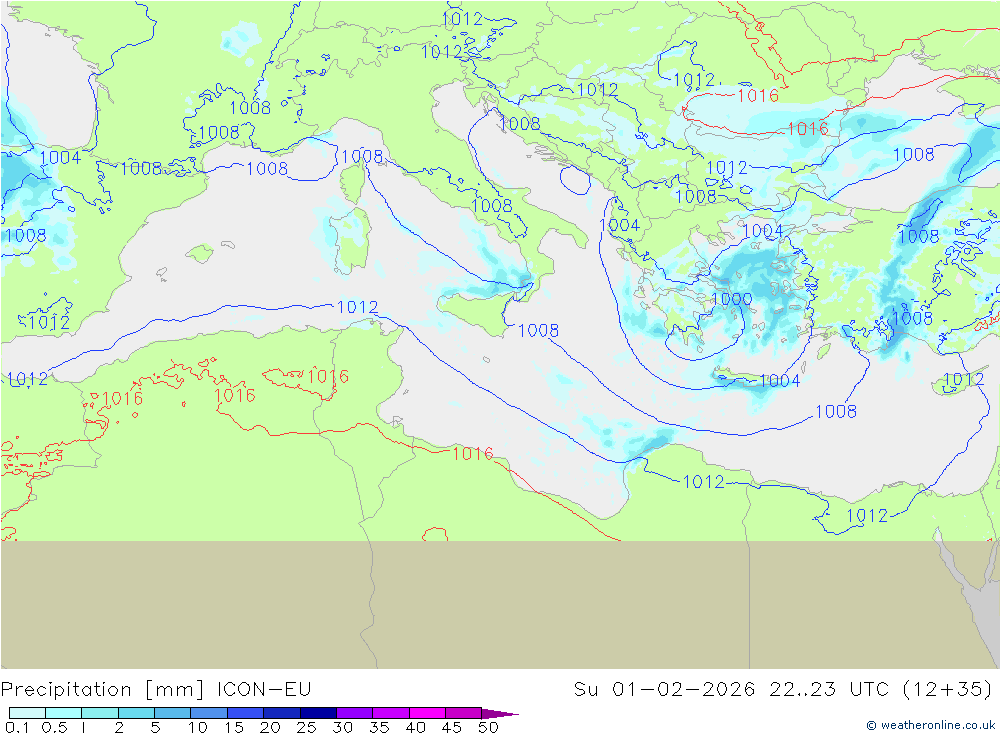The height and width of the screenshot is (733, 1000).
Task: Select the 5–10 mm legend color swatch
Action: click(x=173, y=713)
